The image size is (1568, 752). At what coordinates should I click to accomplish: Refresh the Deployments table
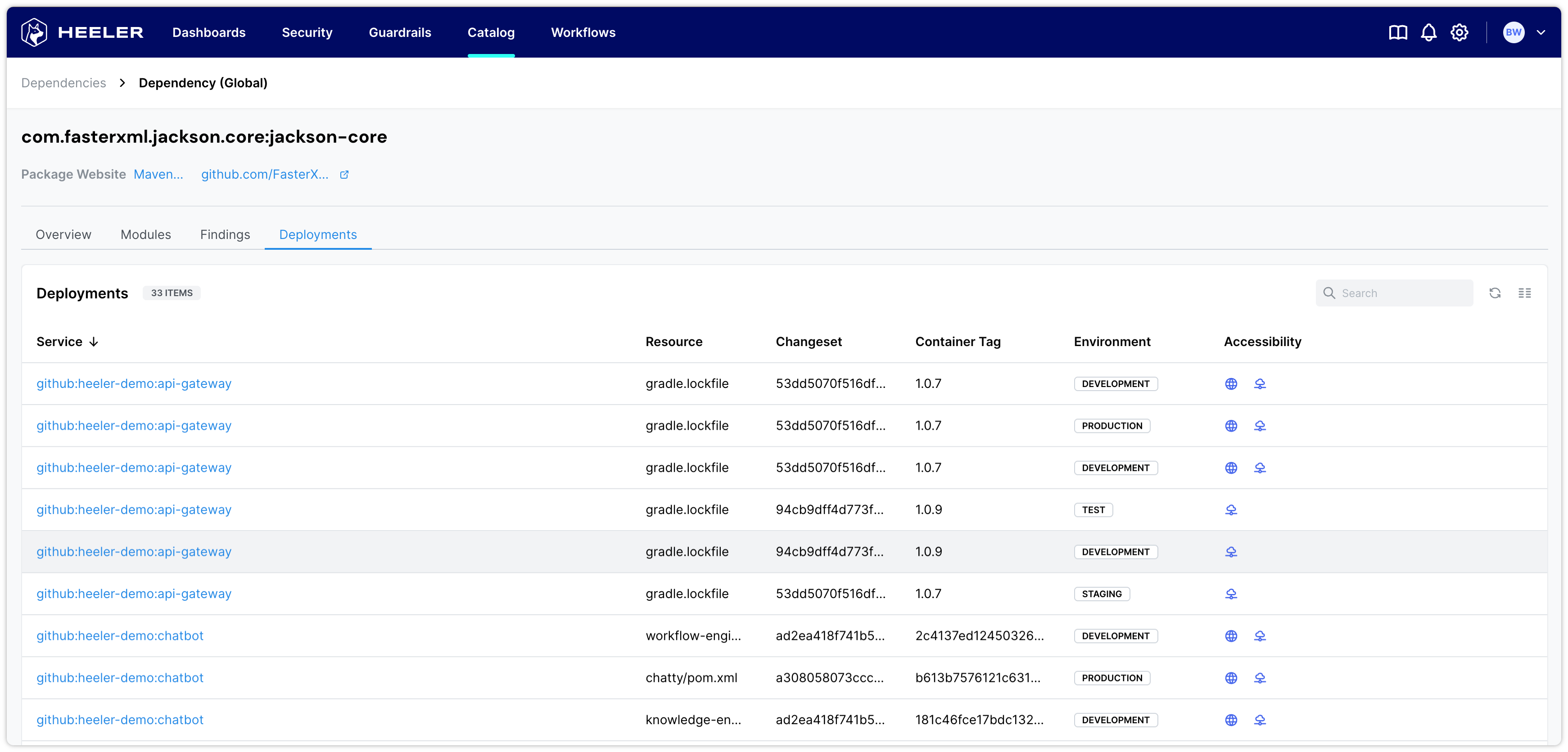pos(1494,293)
